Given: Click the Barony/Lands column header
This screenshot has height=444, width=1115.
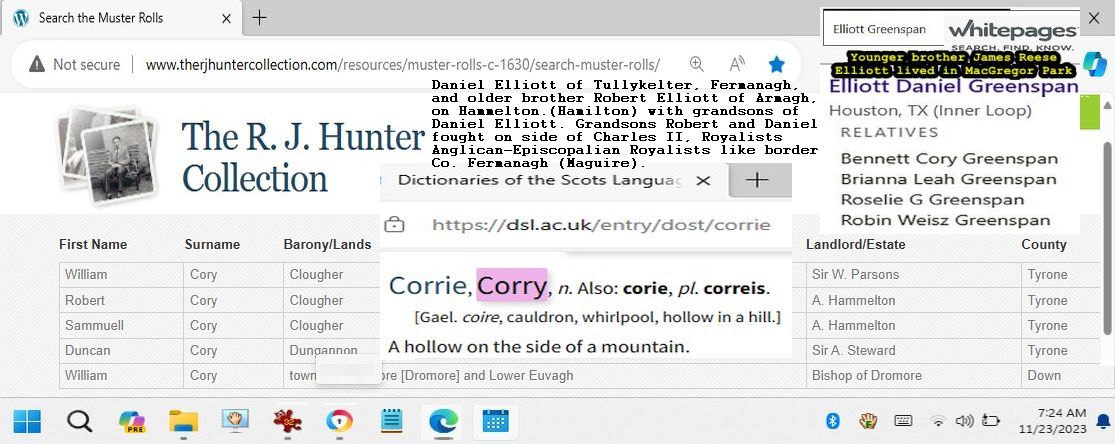Looking at the screenshot, I should [327, 245].
